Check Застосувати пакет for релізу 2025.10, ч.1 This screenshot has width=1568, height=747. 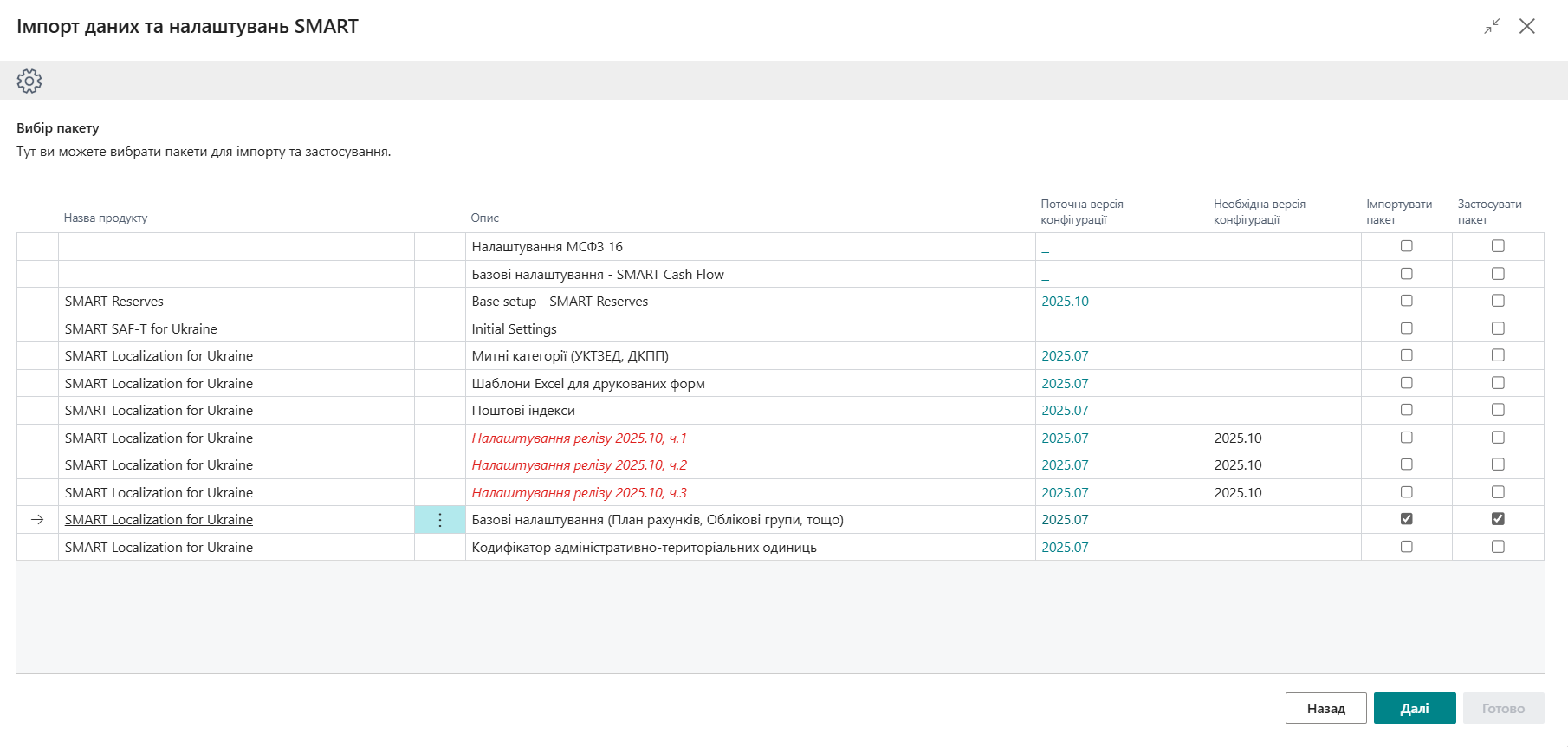point(1498,438)
